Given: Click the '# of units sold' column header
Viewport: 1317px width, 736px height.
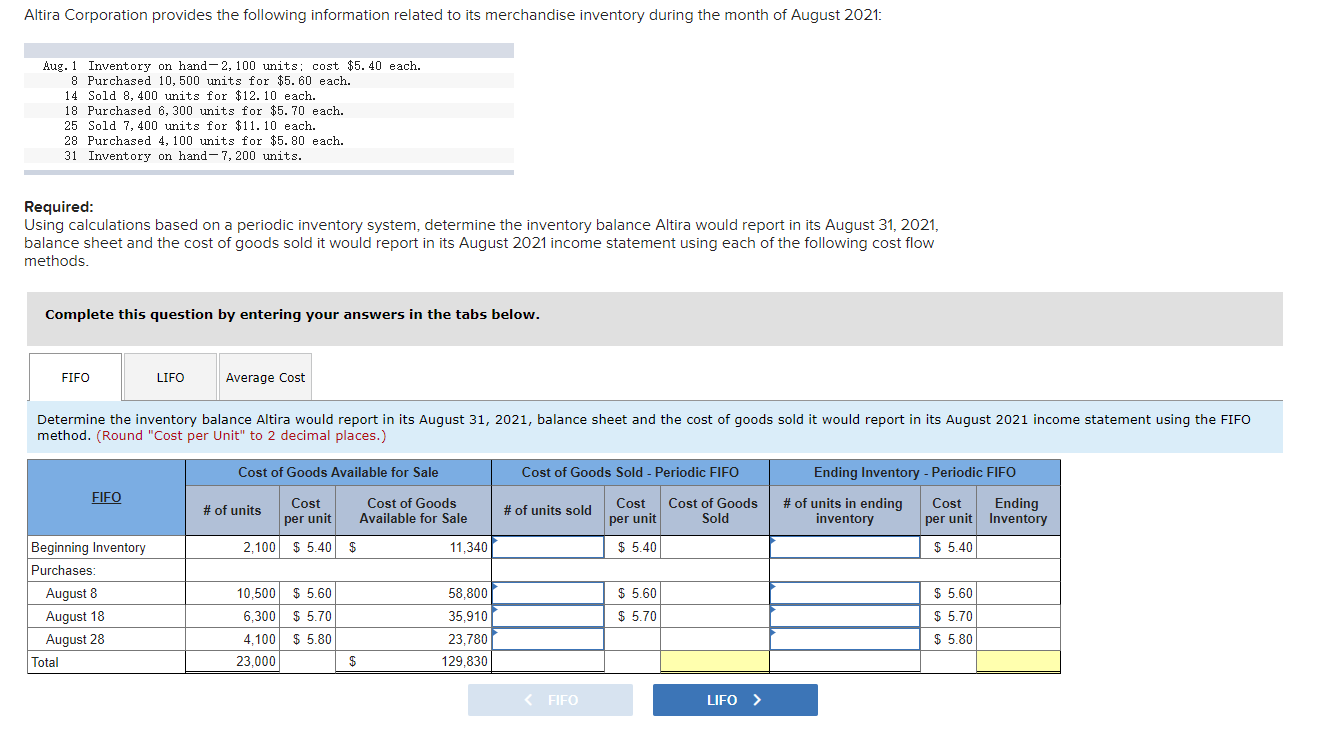Looking at the screenshot, I should tap(548, 511).
